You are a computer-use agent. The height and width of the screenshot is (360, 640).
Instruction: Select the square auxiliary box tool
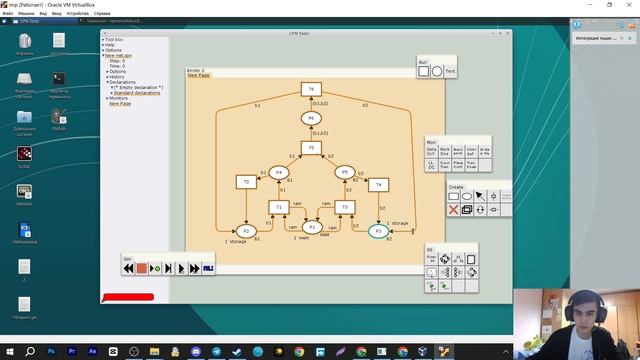424,71
